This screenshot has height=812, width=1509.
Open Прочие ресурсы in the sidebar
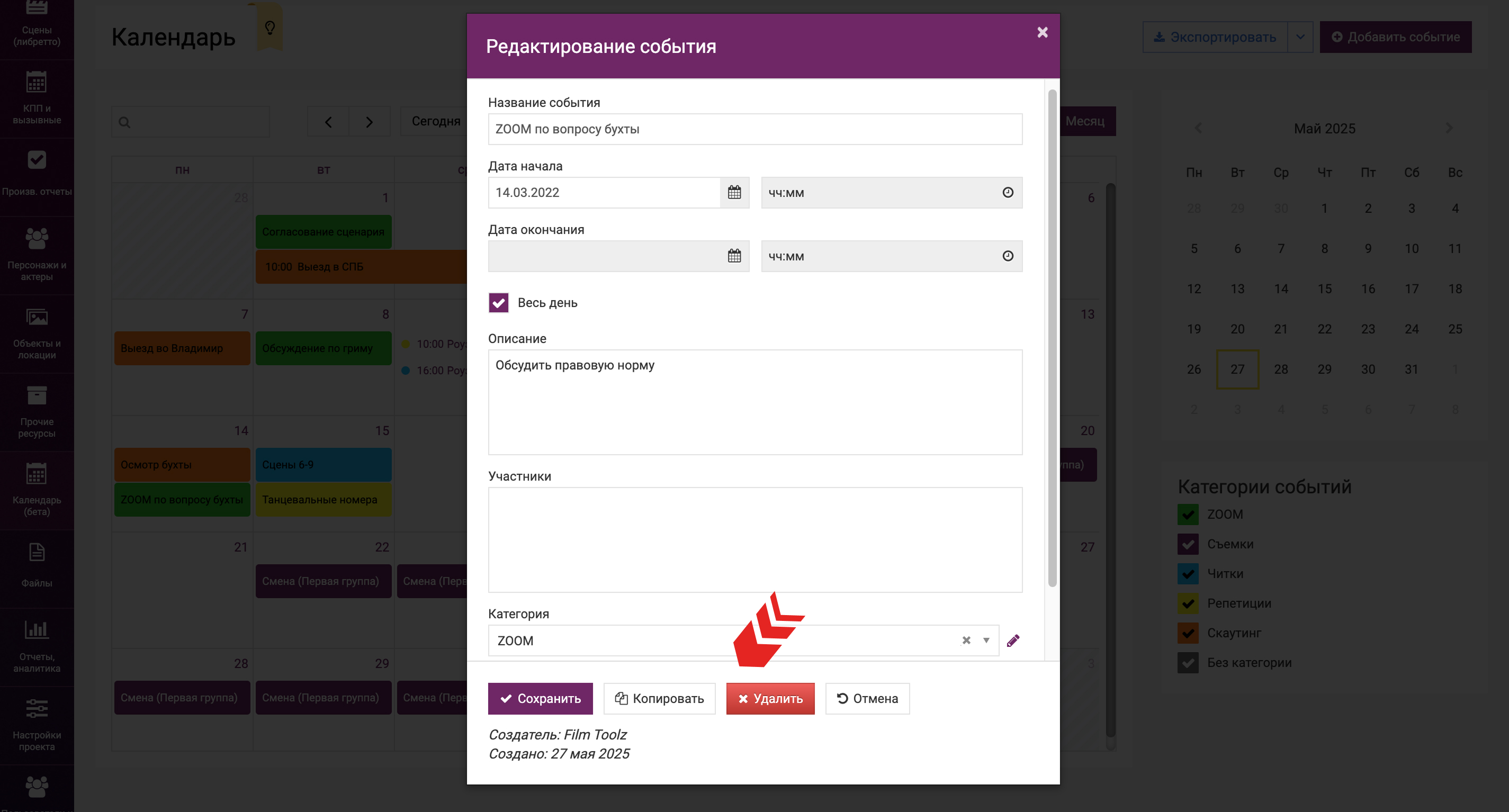[x=37, y=412]
